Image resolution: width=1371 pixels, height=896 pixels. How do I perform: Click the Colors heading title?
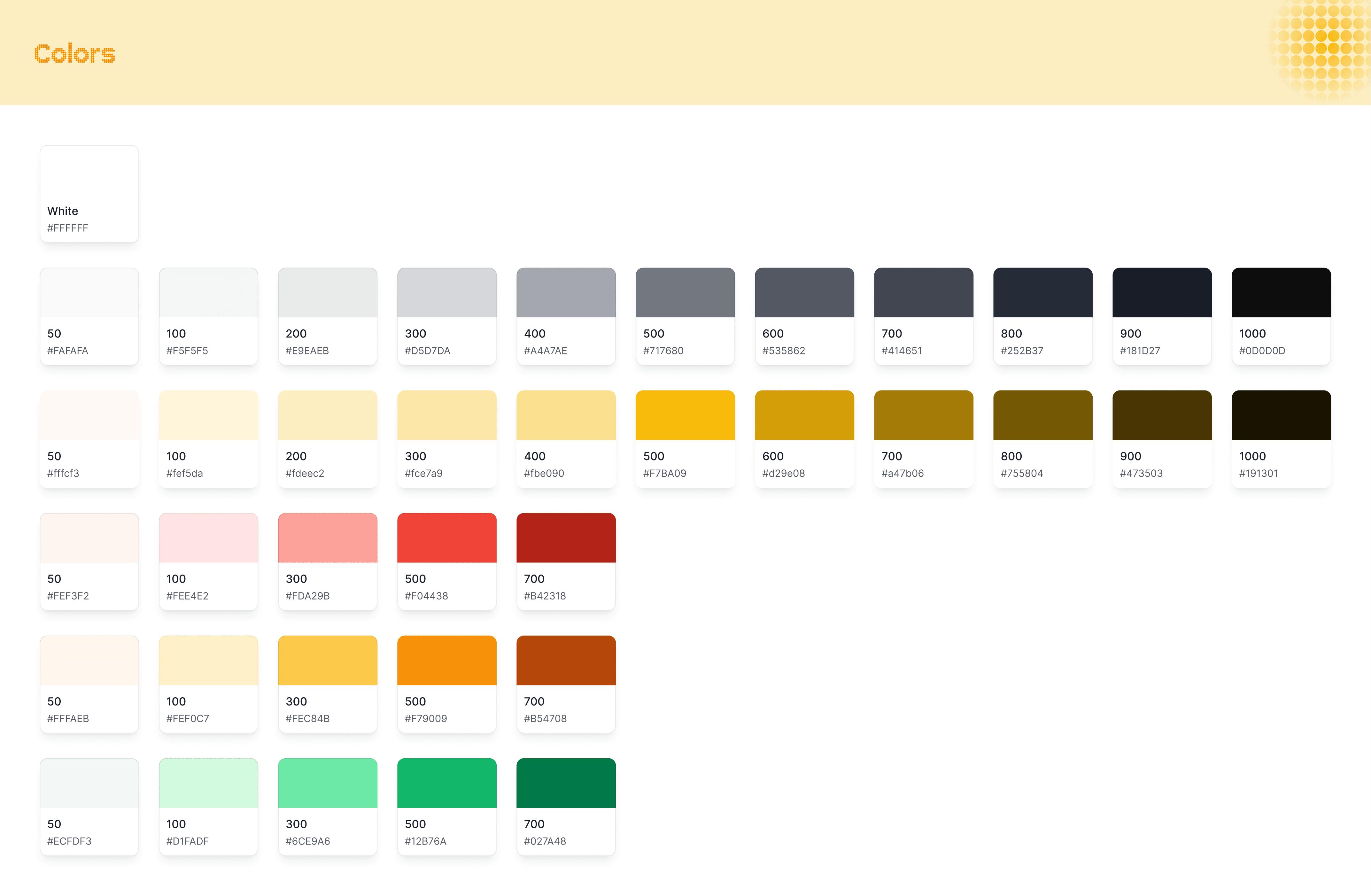click(74, 54)
